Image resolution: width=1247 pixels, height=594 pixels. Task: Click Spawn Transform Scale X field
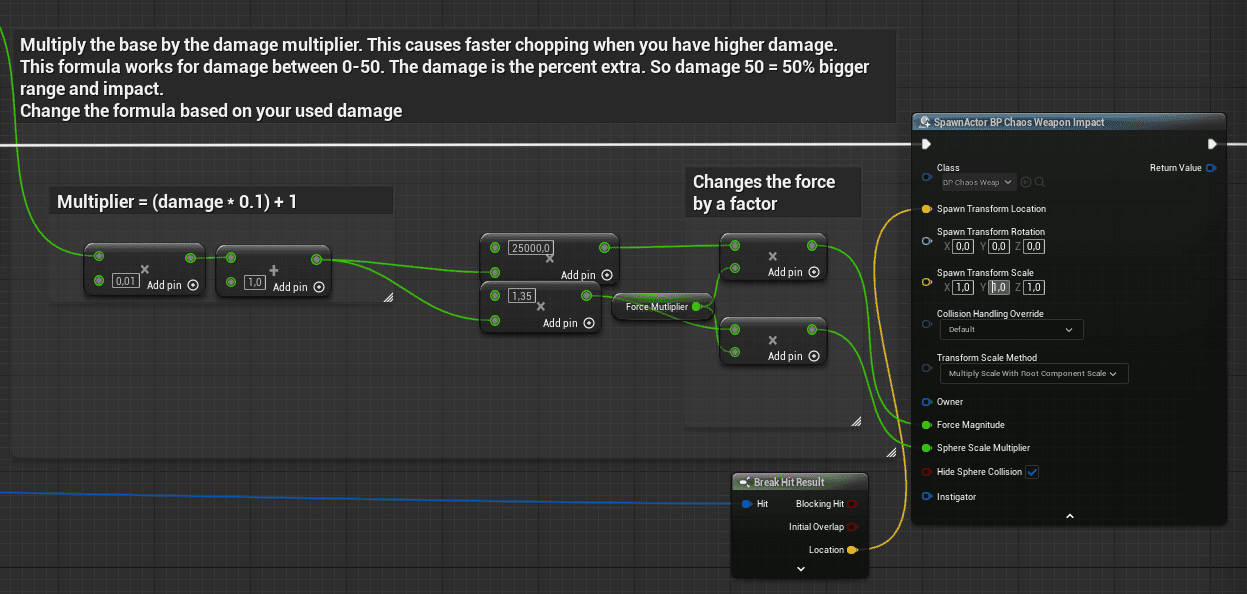coord(963,287)
